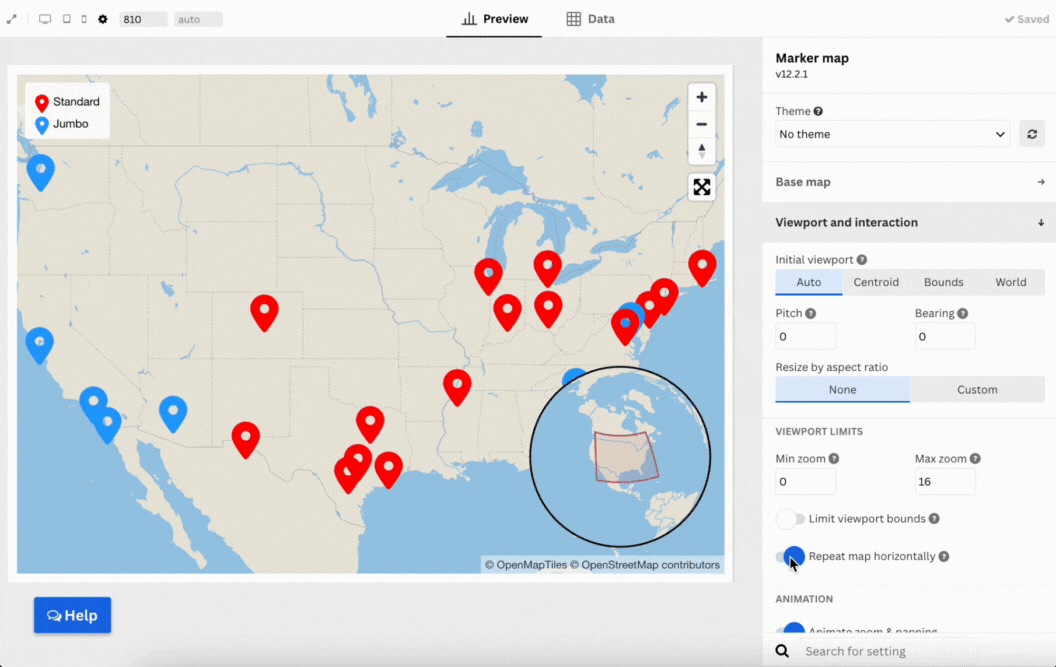Enable Limit viewport bounds toggle
The image size is (1056, 667).
(x=790, y=519)
